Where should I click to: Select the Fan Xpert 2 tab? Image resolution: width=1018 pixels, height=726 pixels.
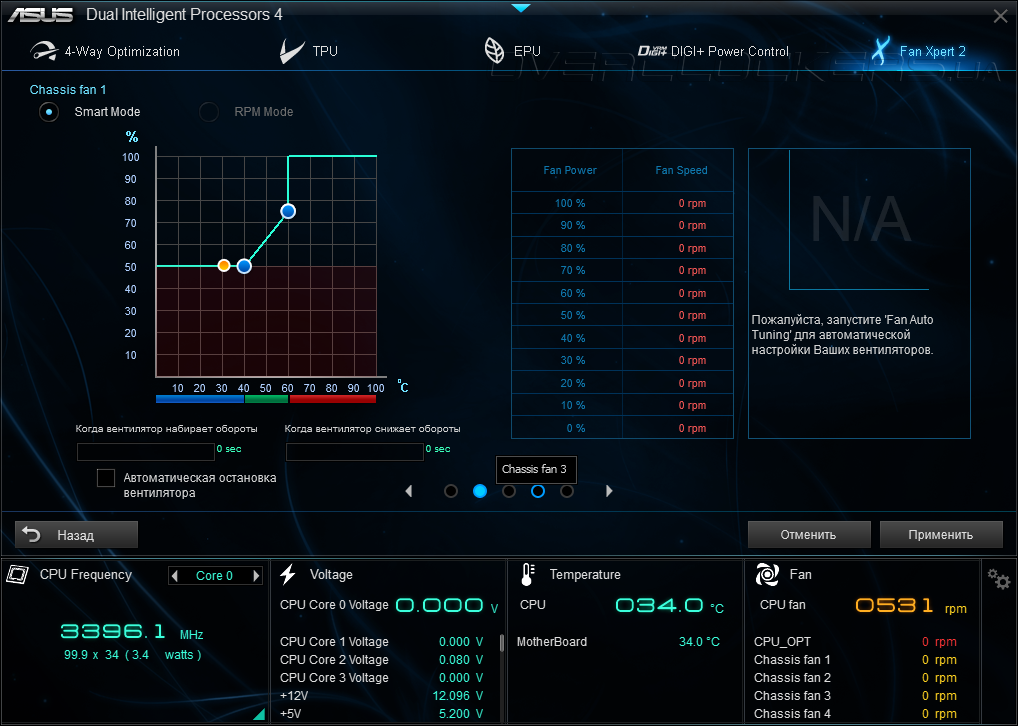(918, 51)
